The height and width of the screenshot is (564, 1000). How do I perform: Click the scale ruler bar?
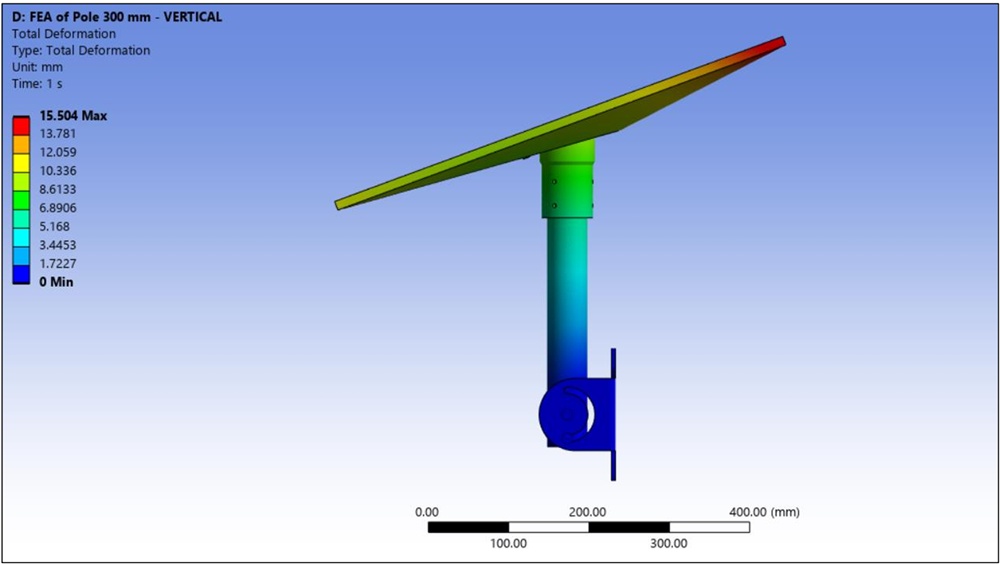click(x=589, y=527)
